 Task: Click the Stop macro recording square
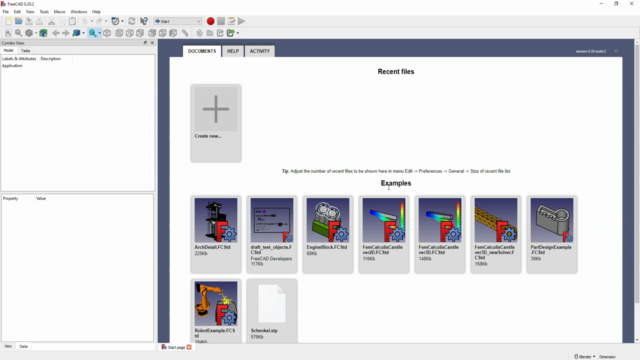[221, 21]
